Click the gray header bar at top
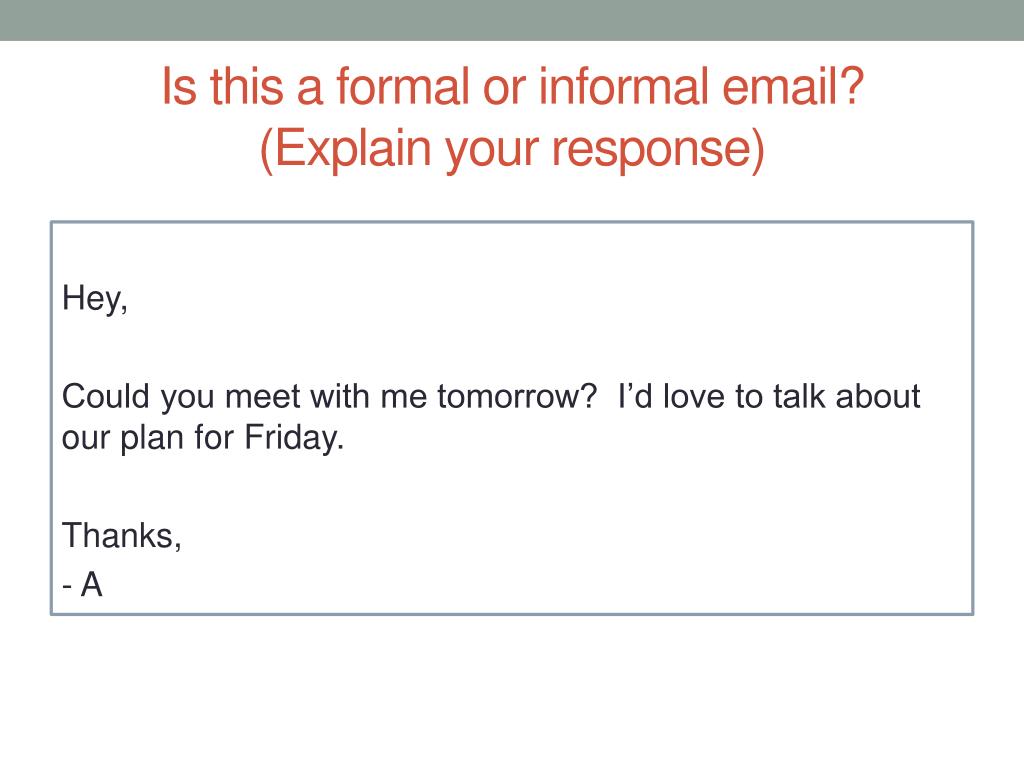This screenshot has height=768, width=1024. [512, 20]
